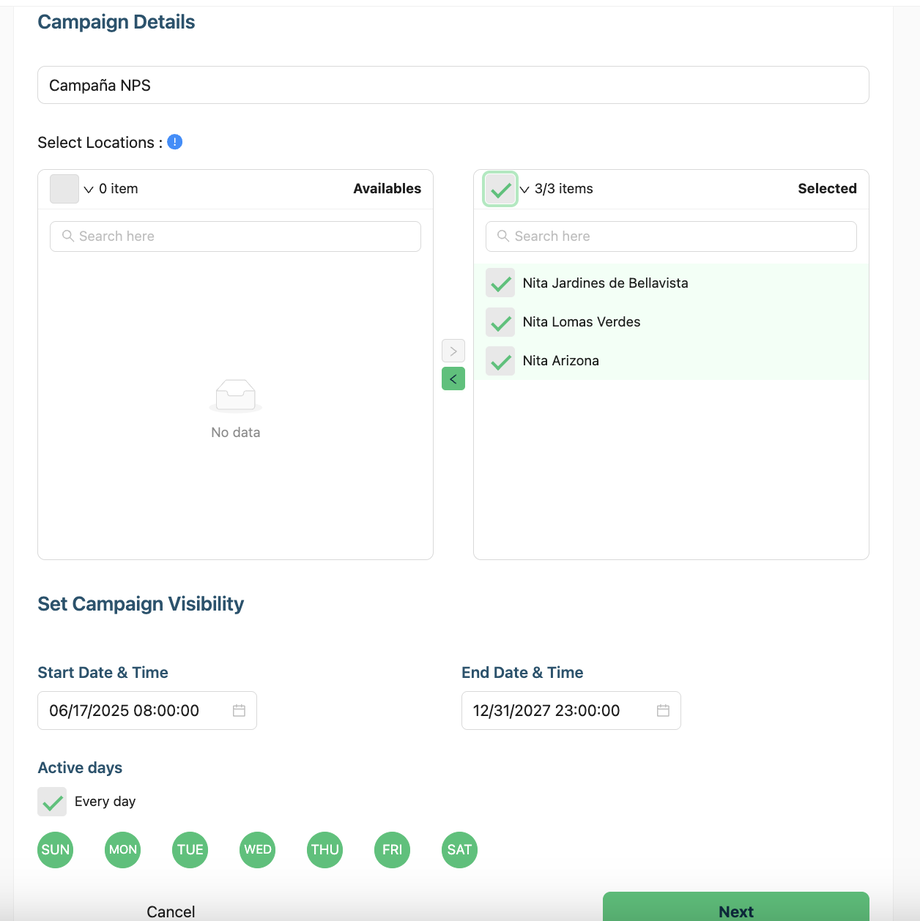The height and width of the screenshot is (921, 920).
Task: Click the Next button
Action: [x=736, y=909]
